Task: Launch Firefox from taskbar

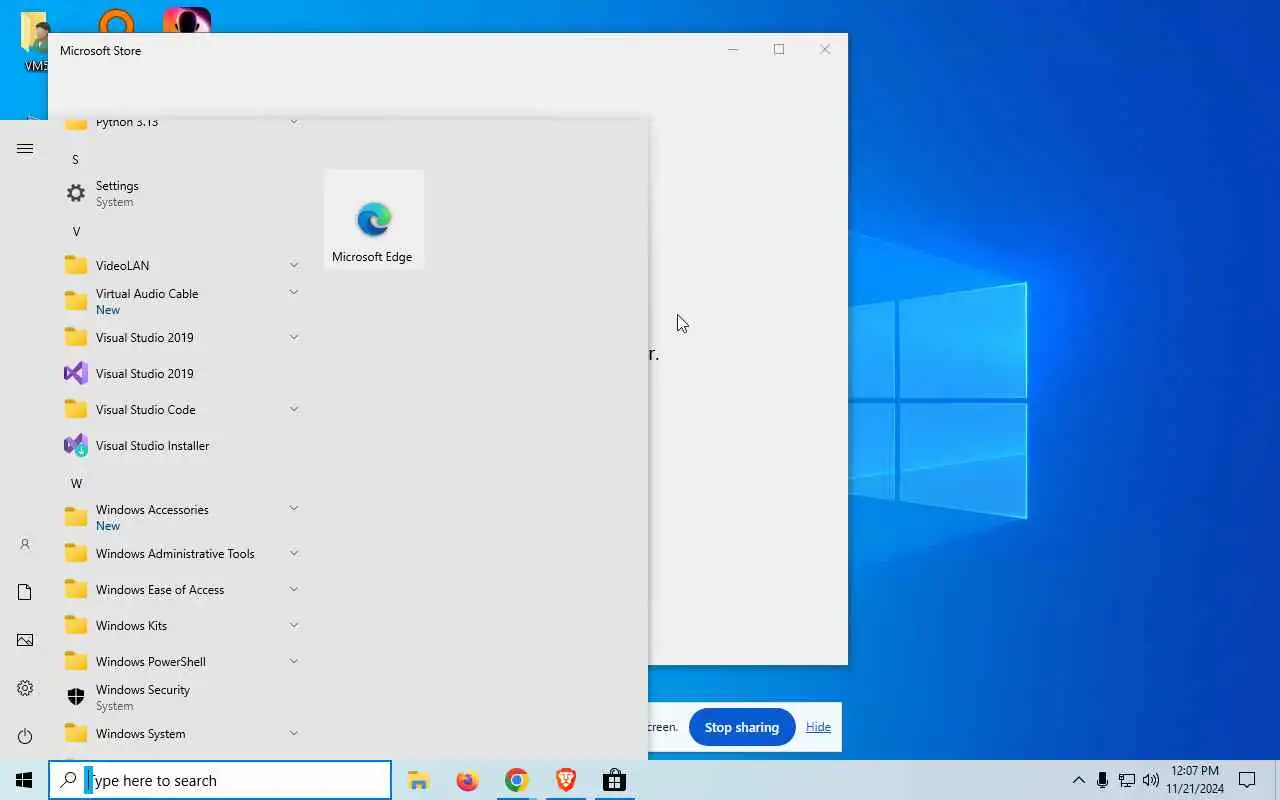Action: coord(467,780)
